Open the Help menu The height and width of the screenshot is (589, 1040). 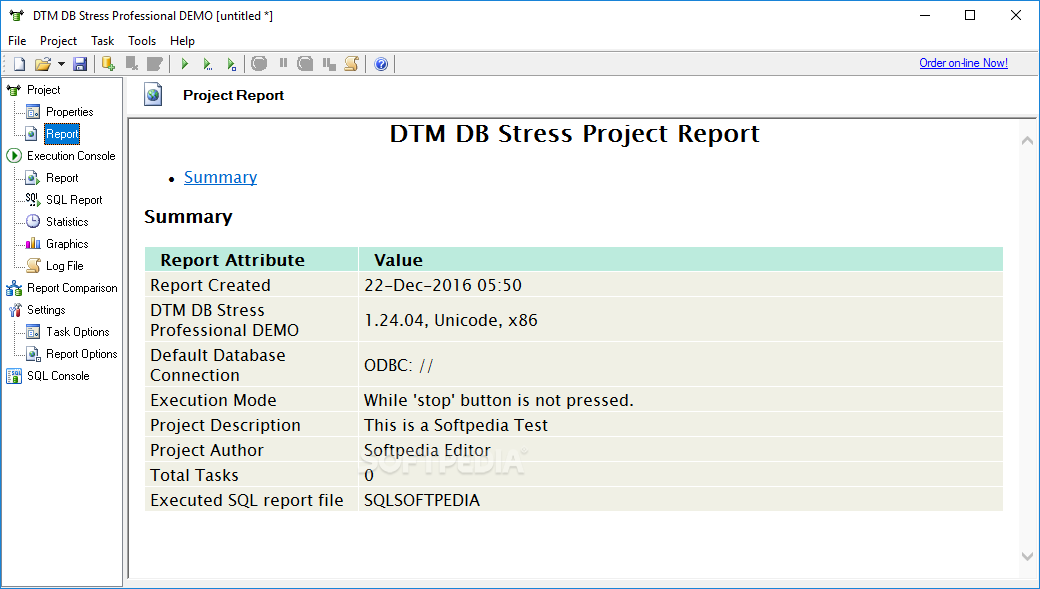point(182,40)
